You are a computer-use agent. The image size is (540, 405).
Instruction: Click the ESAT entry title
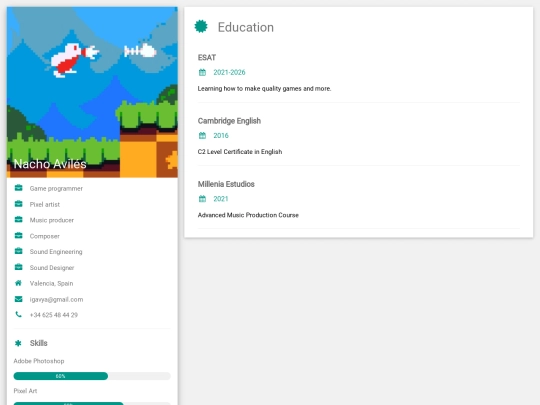(x=207, y=58)
